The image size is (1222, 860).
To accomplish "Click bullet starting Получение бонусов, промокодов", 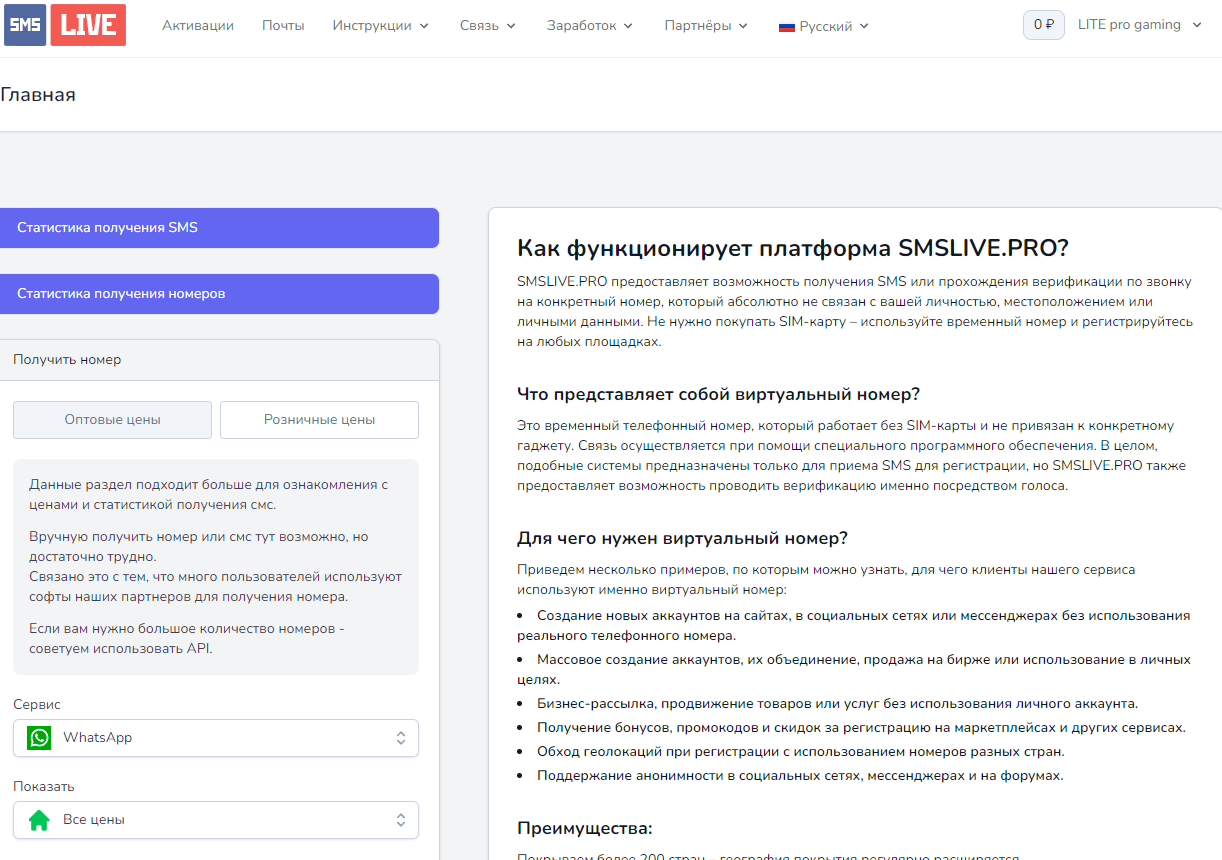I will [861, 727].
